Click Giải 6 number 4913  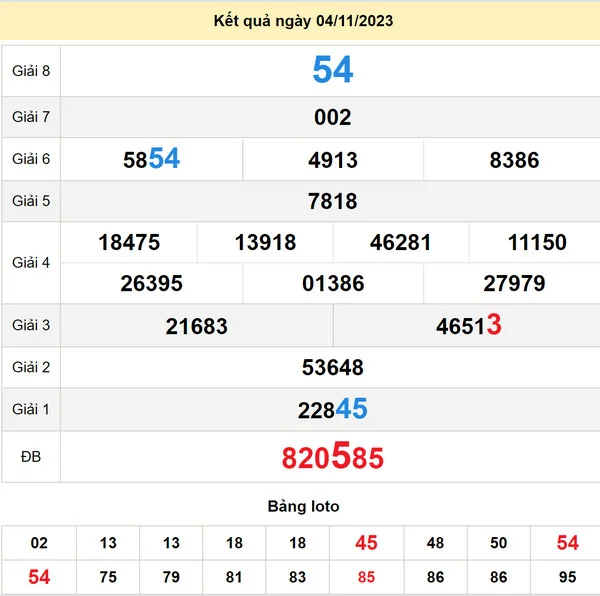(x=333, y=160)
